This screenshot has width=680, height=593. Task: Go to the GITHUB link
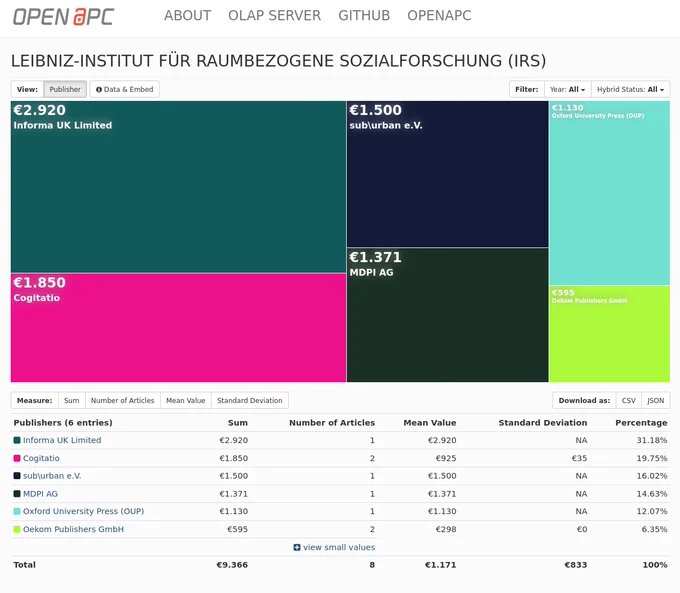[364, 16]
